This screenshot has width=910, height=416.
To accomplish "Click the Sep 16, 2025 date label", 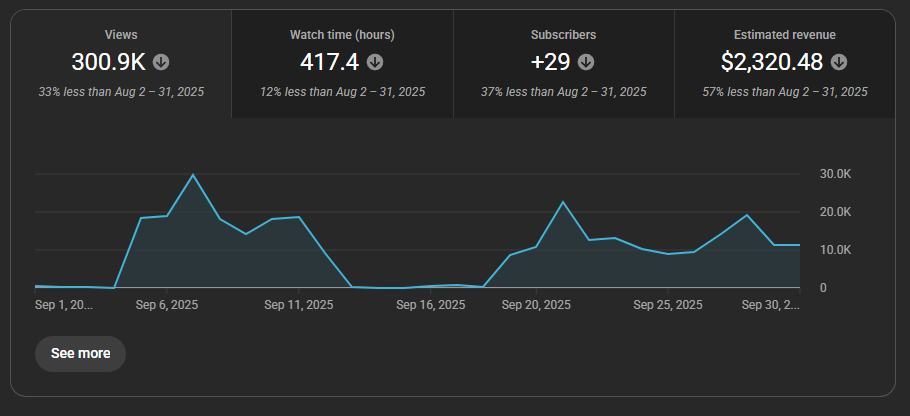I will coord(432,305).
